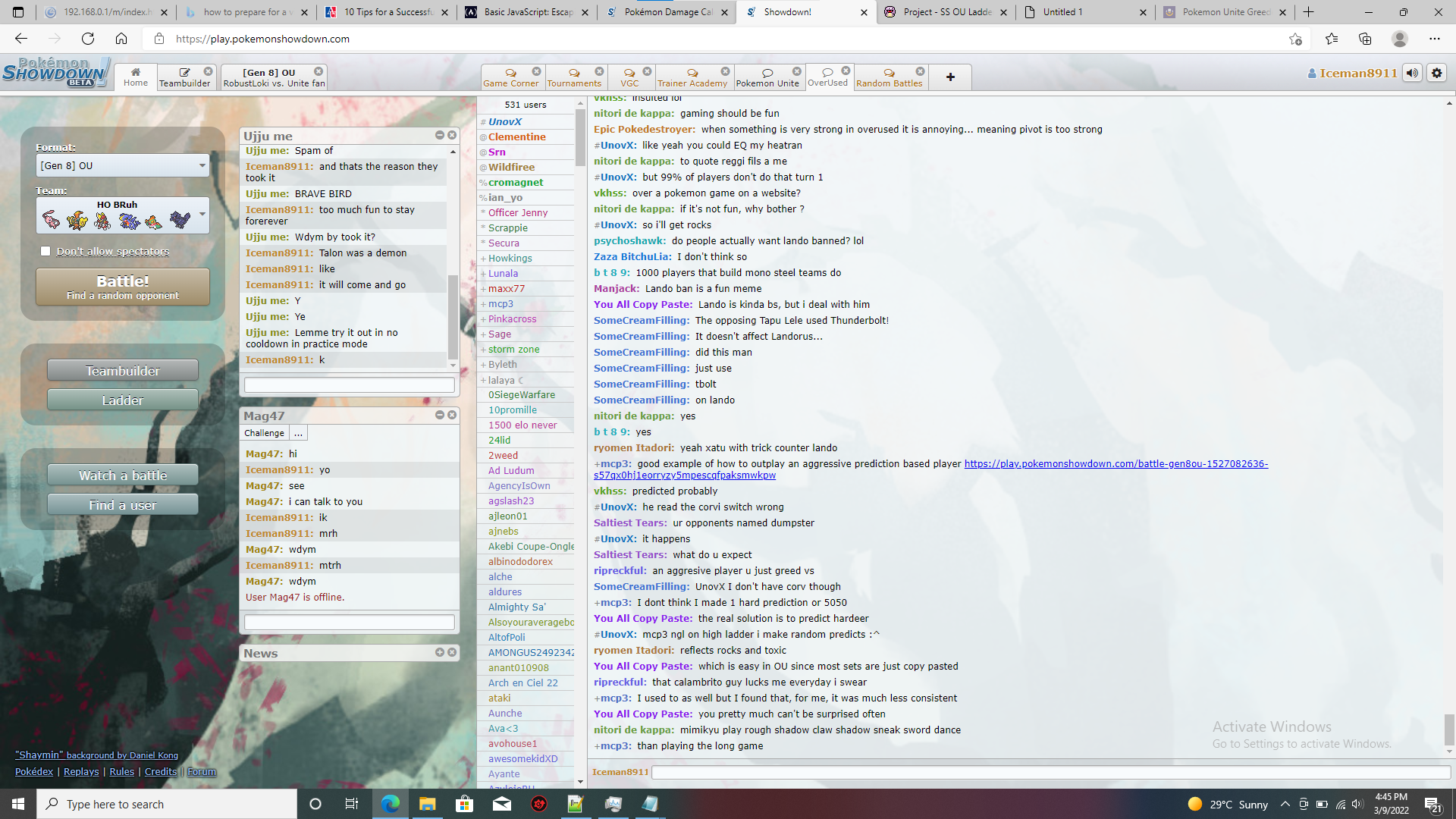Close the Ujju me chat window
The height and width of the screenshot is (819, 1456).
tap(452, 135)
